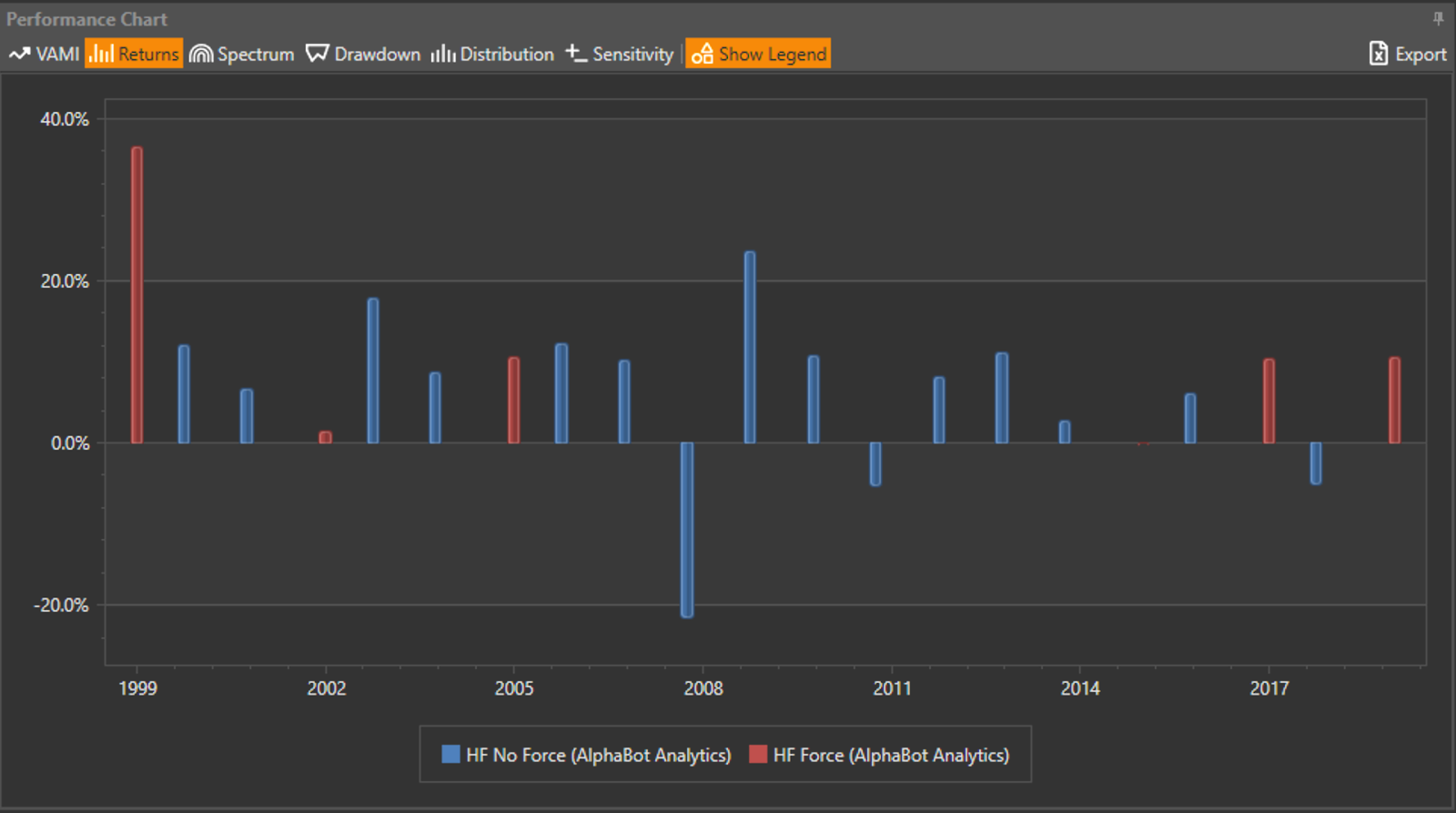Image resolution: width=1456 pixels, height=813 pixels.
Task: Click the 2014 x-axis year label
Action: (x=1080, y=688)
